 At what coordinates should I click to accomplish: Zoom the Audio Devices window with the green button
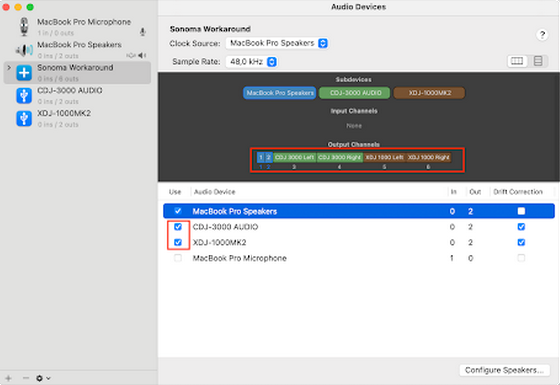[30, 7]
